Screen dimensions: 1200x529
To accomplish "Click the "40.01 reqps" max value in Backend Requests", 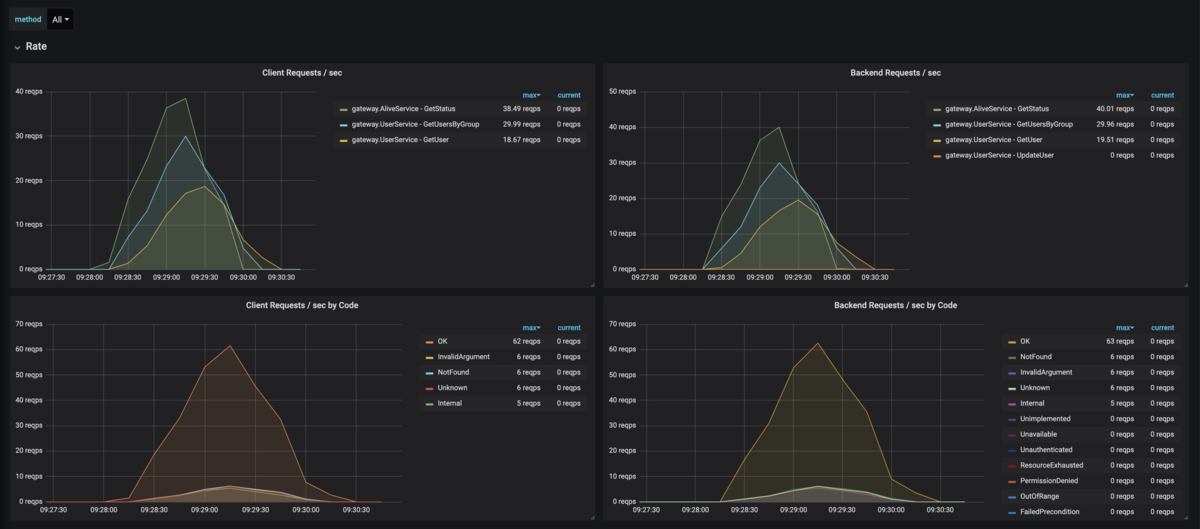I will pos(1115,108).
